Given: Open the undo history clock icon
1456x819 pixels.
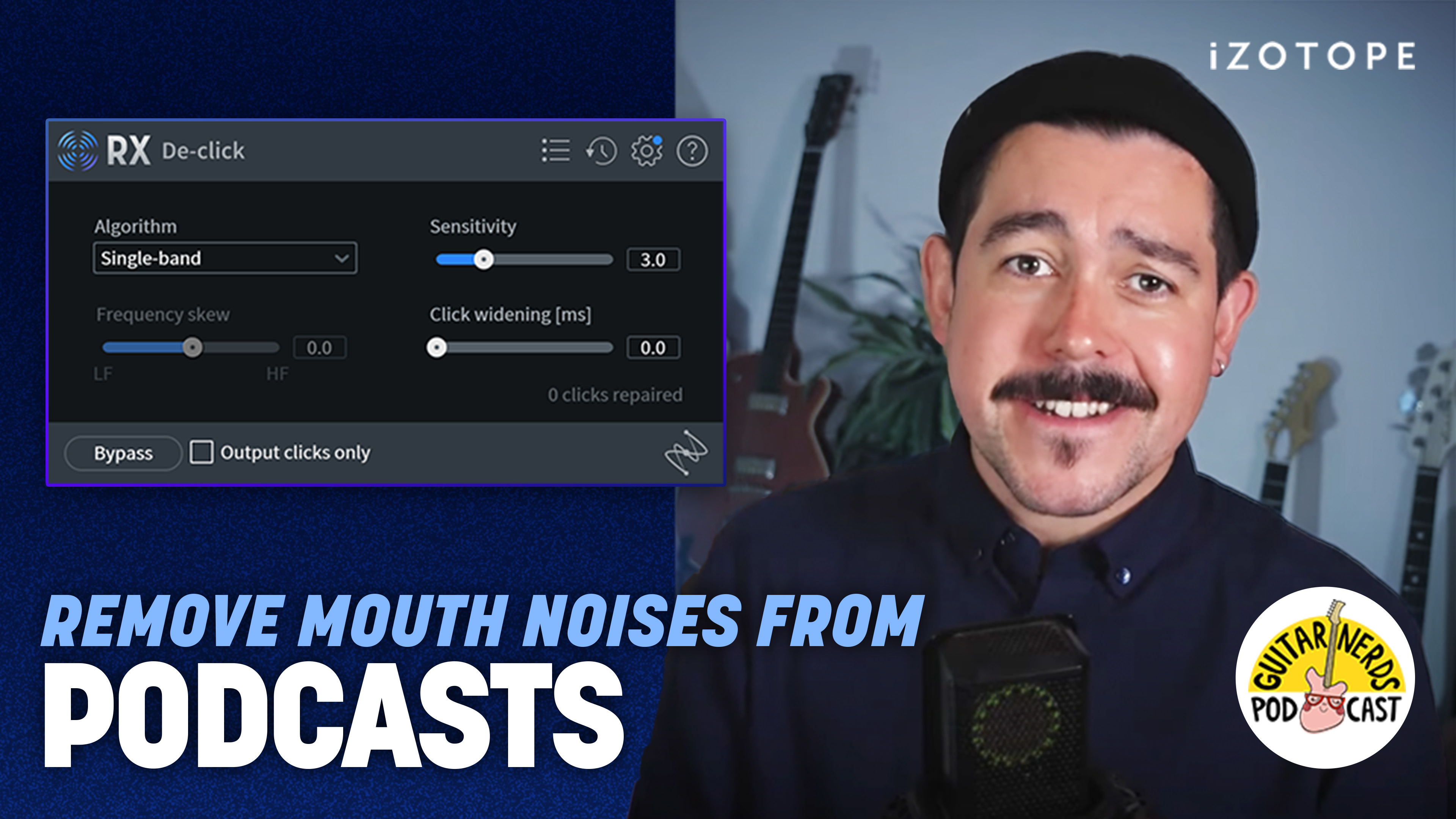Looking at the screenshot, I should pyautogui.click(x=601, y=151).
